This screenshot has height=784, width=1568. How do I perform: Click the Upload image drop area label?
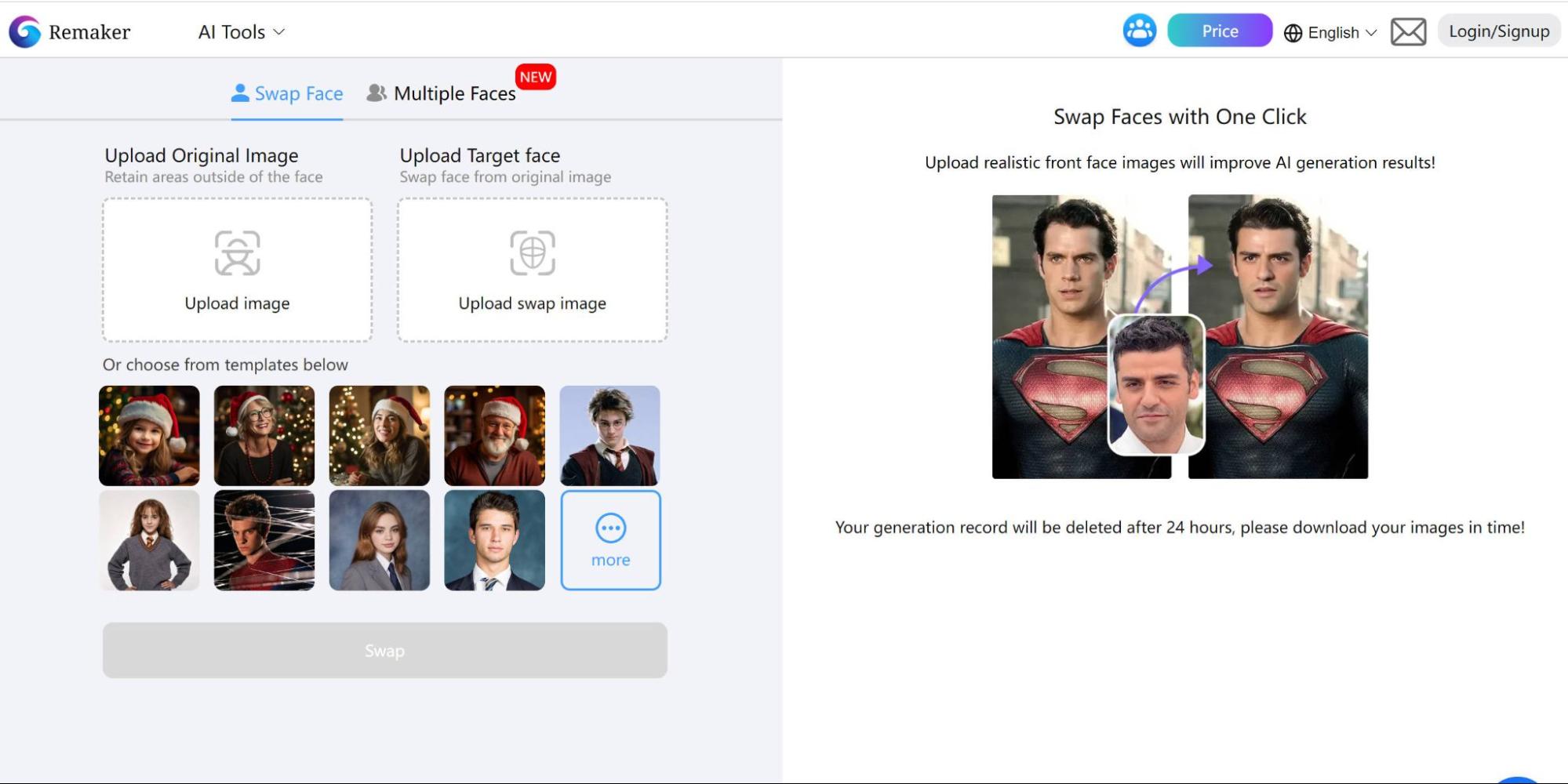click(x=237, y=303)
